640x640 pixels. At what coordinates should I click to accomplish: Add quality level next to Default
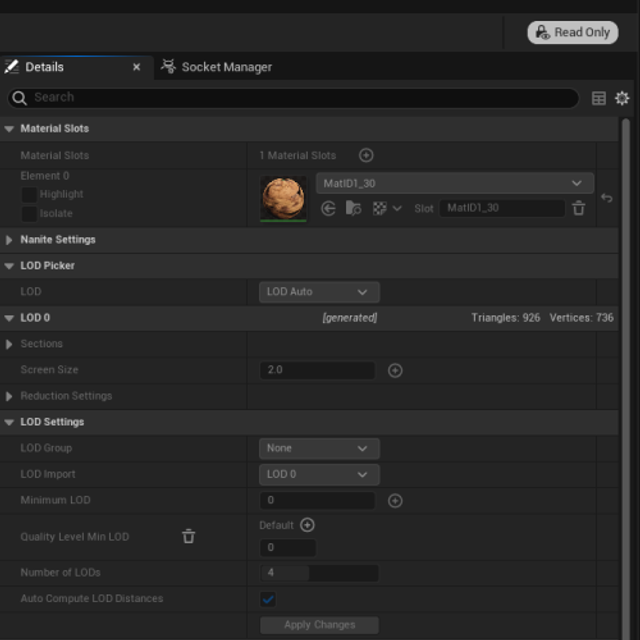pyautogui.click(x=307, y=525)
